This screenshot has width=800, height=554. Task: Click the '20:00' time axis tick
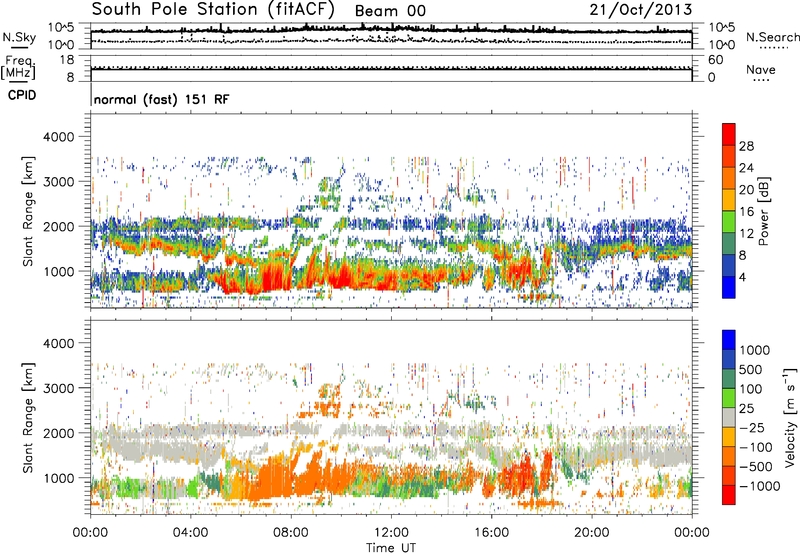point(592,533)
